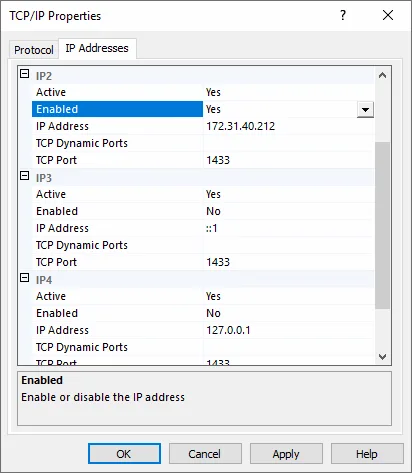
Task: Click the IP4 IP Address label
Action: coord(62,330)
